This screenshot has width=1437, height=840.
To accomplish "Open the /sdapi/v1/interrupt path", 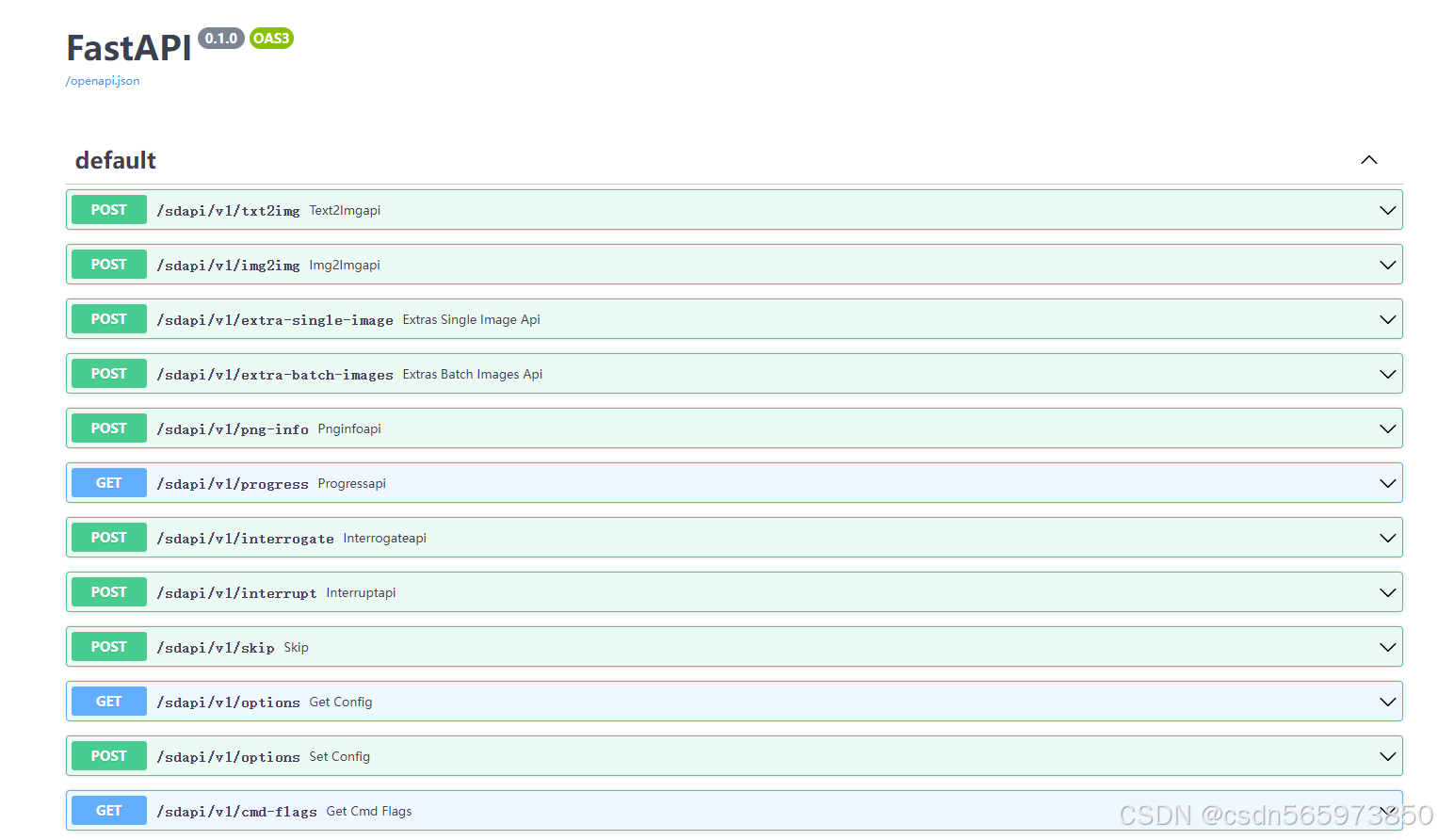I will click(236, 593).
